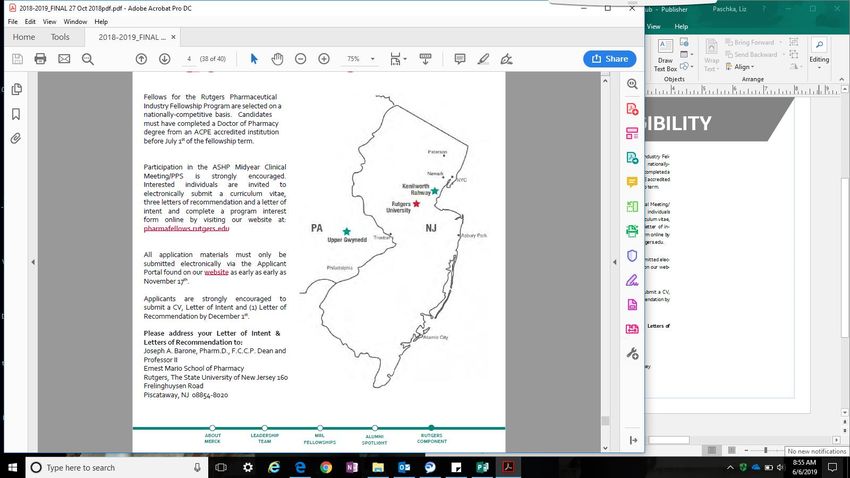Open the Protect shield tool
850x478 pixels.
coord(632,256)
